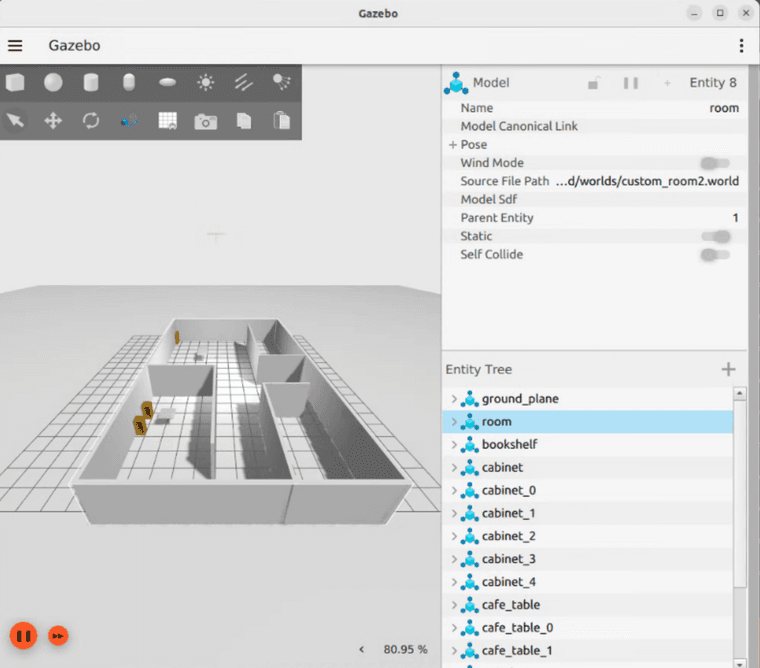Click the Entity Tree plus button
The image size is (760, 668).
tap(728, 369)
